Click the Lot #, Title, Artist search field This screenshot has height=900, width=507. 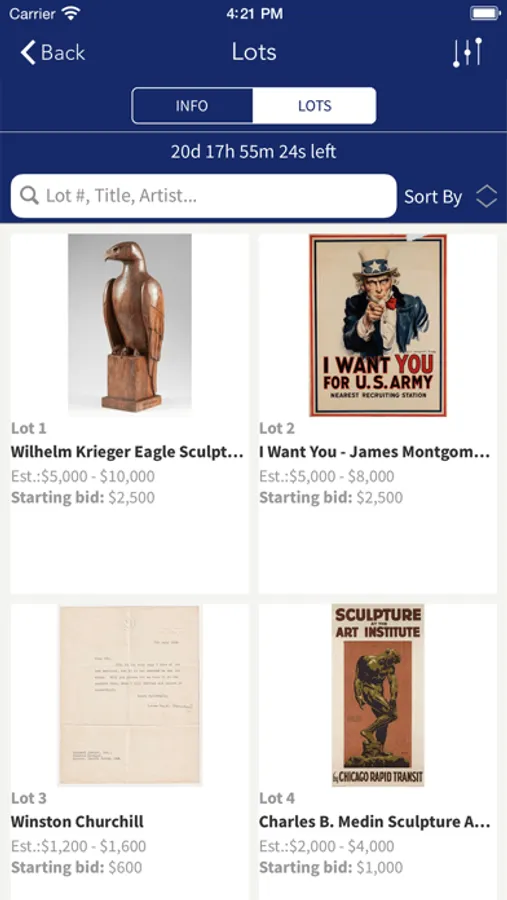[203, 196]
